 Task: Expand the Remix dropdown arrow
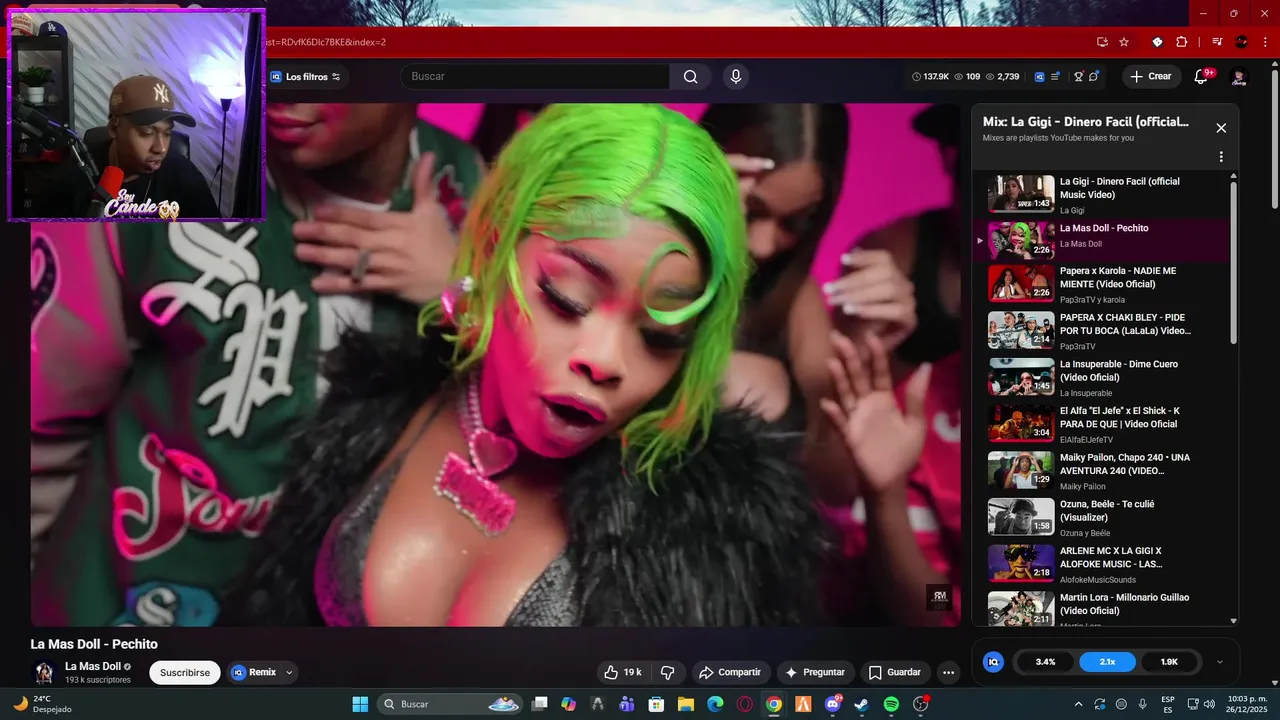289,673
